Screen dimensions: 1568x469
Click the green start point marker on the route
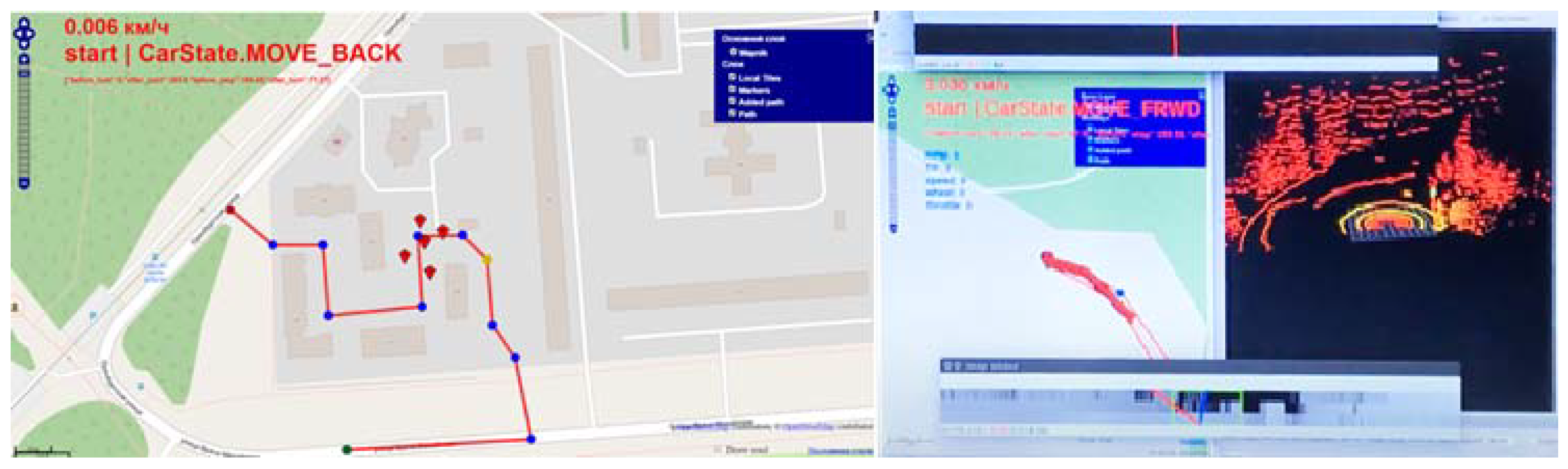pos(347,449)
